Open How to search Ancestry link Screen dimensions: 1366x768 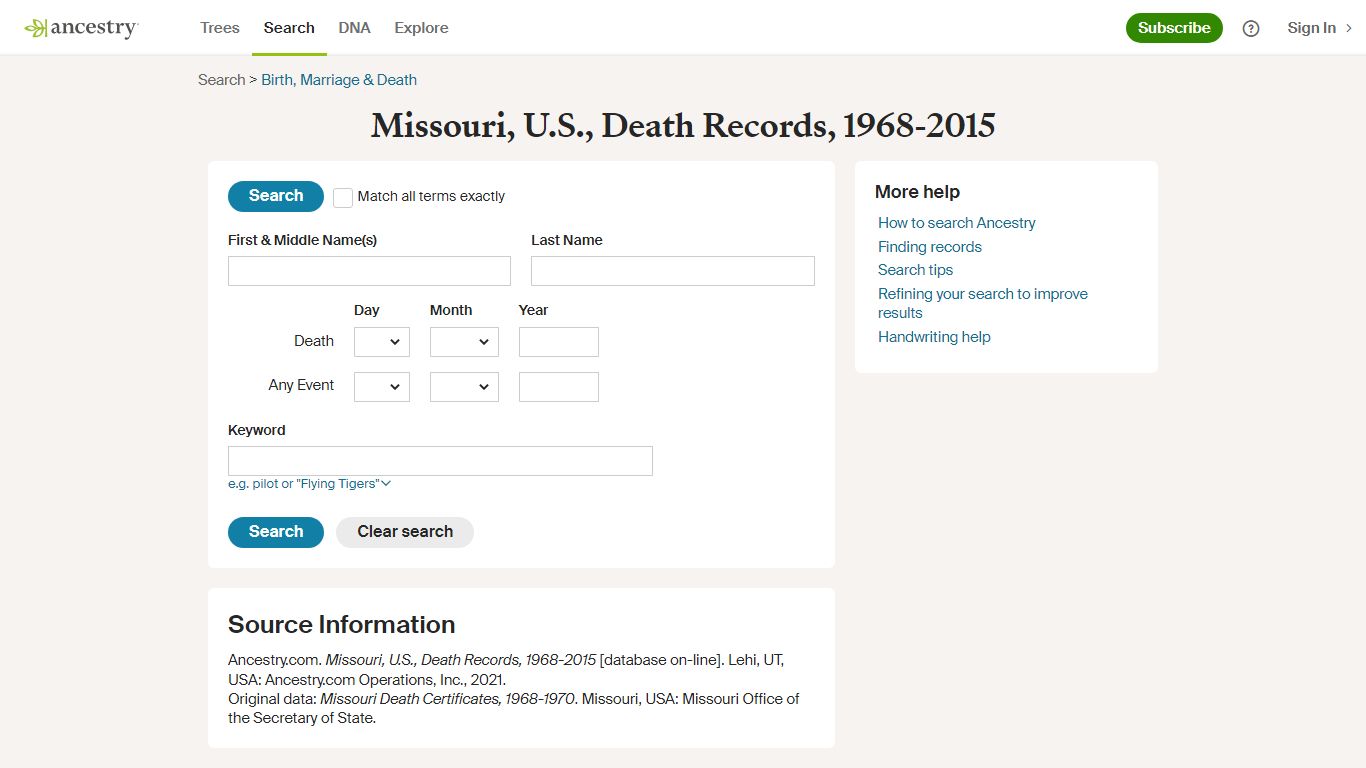pos(957,223)
